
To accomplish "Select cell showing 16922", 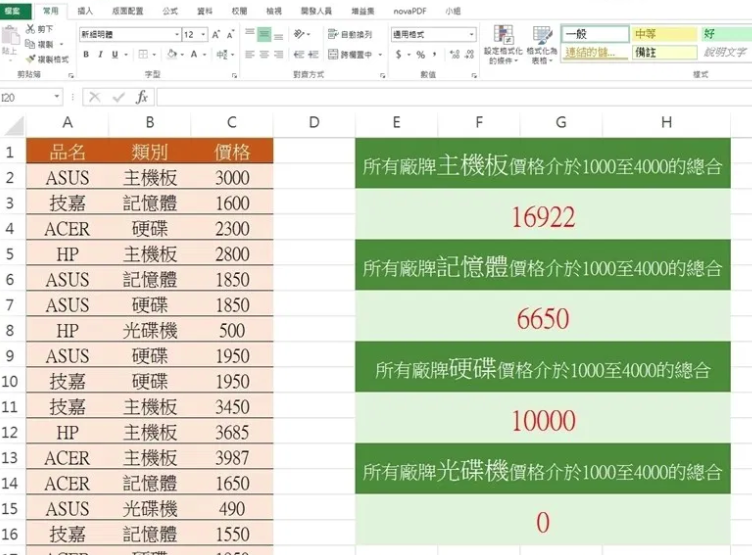I will tap(543, 217).
